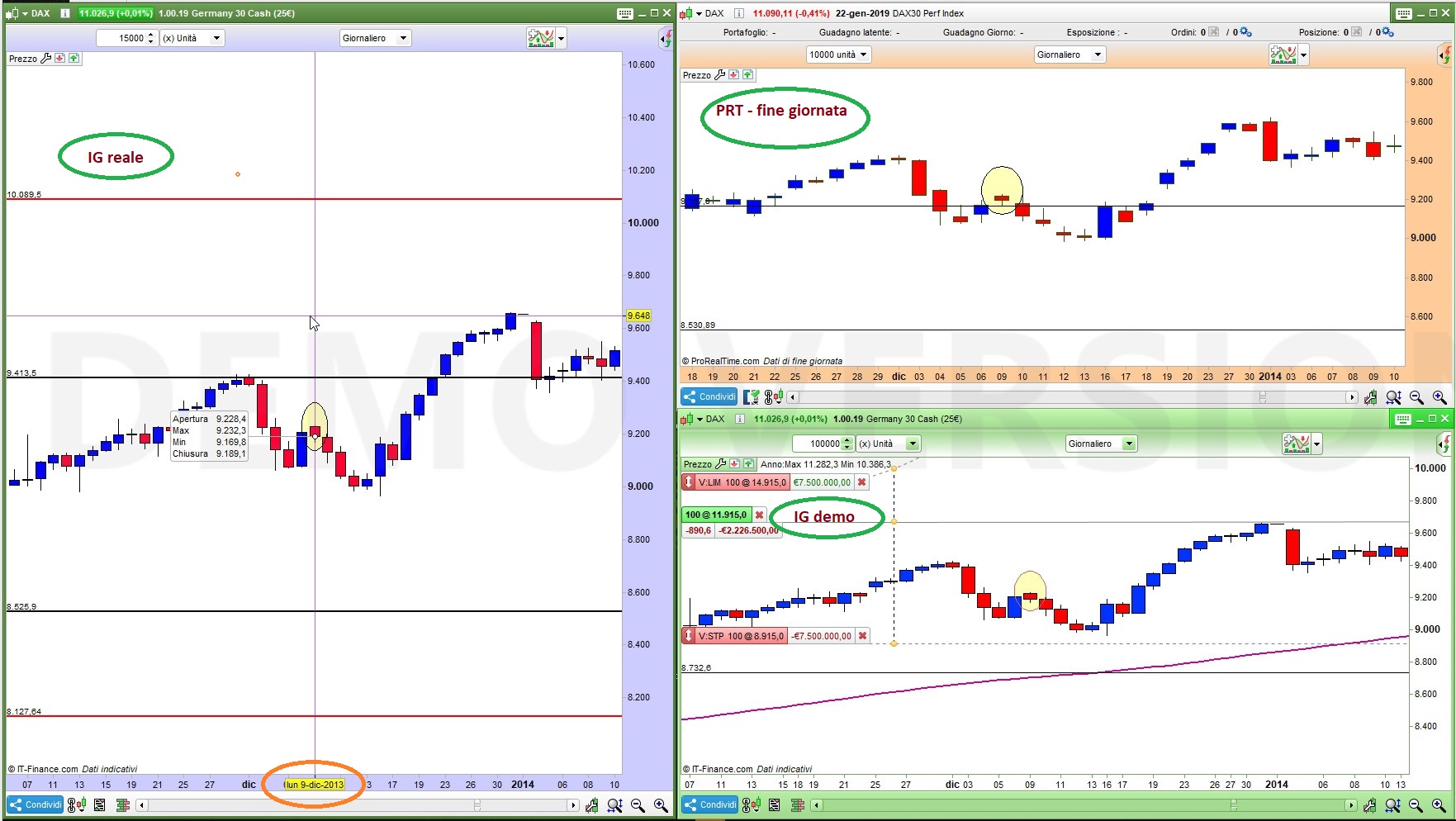Click the 11.026,9 (+0,01%) quote in IG reale title
Viewport: 1456px width, 821px height.
116,13
